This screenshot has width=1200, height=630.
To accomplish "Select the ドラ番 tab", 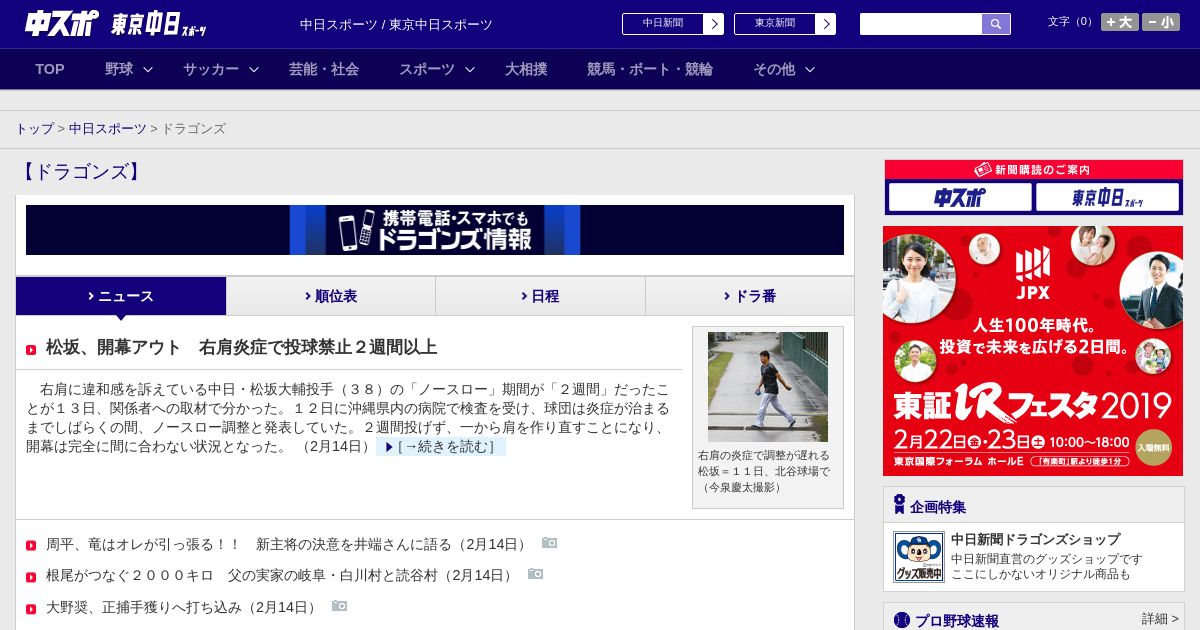I will click(750, 296).
